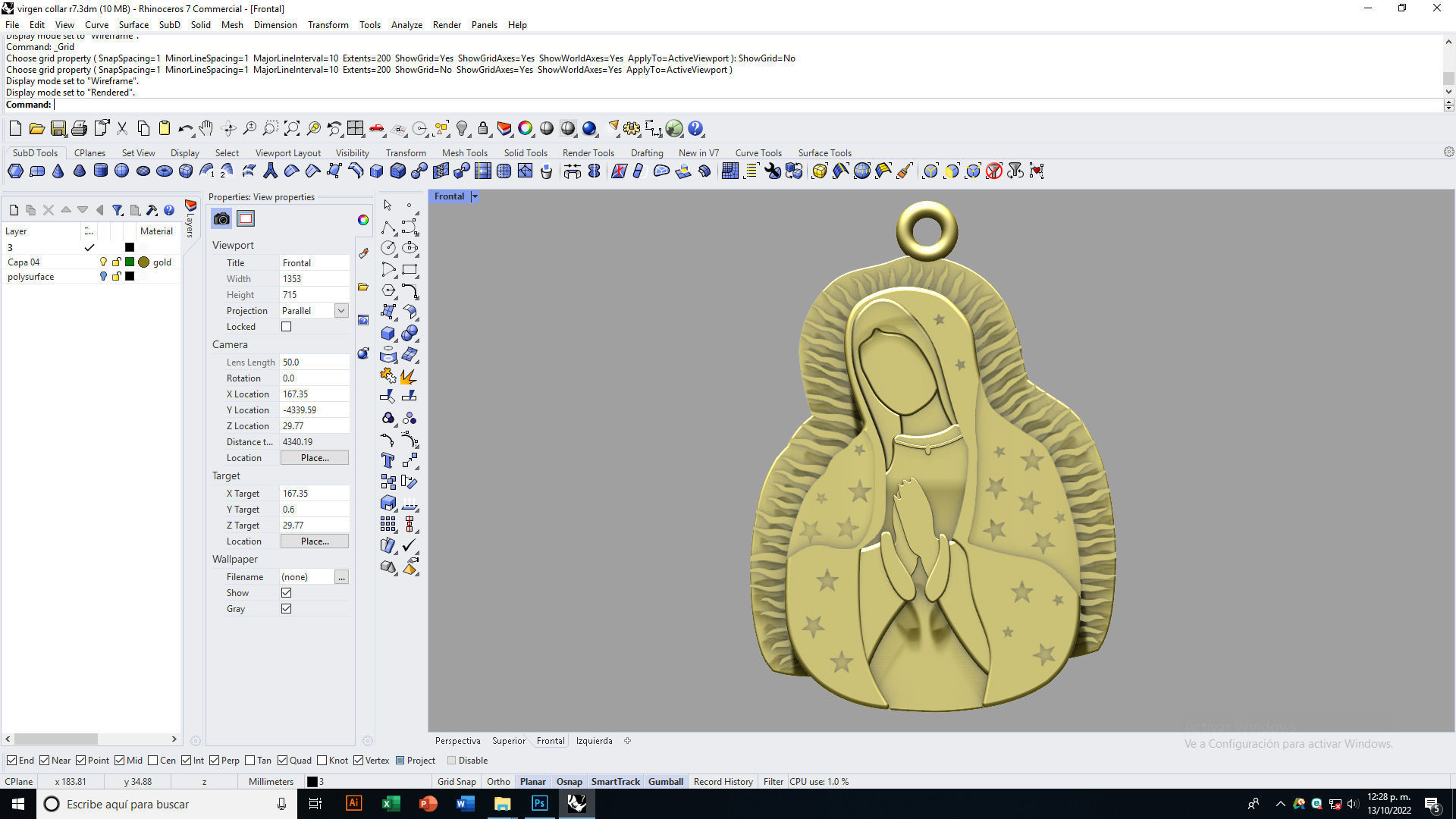The width and height of the screenshot is (1456, 819).
Task: Toggle the Locked viewport checkbox
Action: coord(286,327)
